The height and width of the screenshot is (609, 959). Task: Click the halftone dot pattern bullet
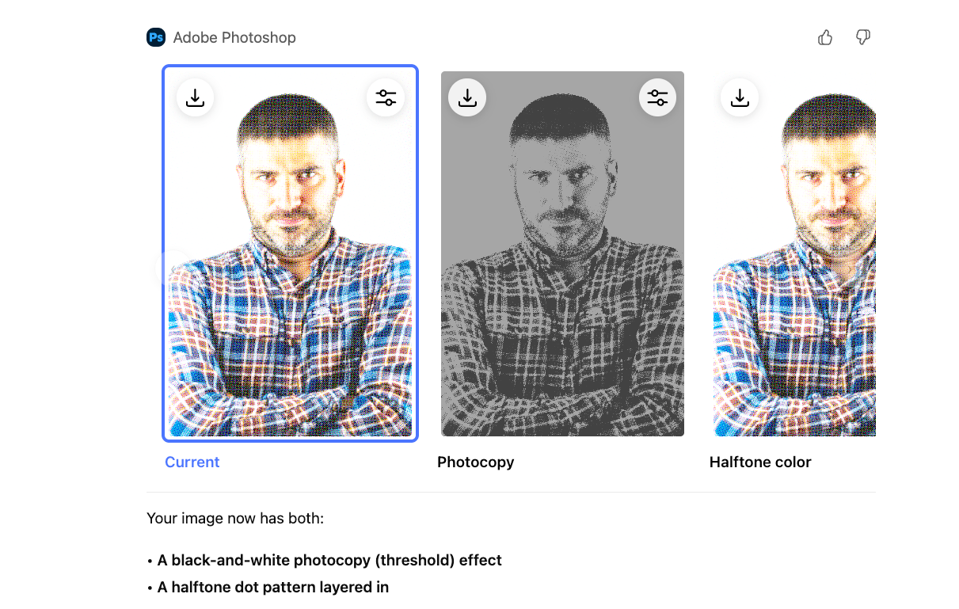(272, 587)
